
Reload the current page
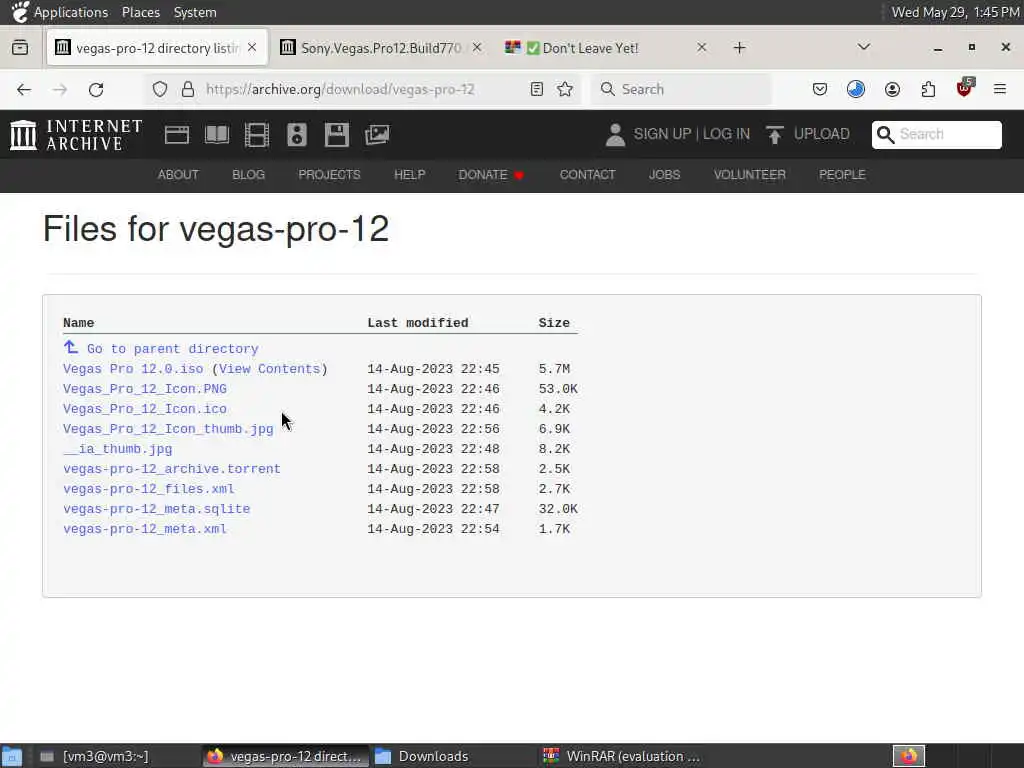click(96, 89)
